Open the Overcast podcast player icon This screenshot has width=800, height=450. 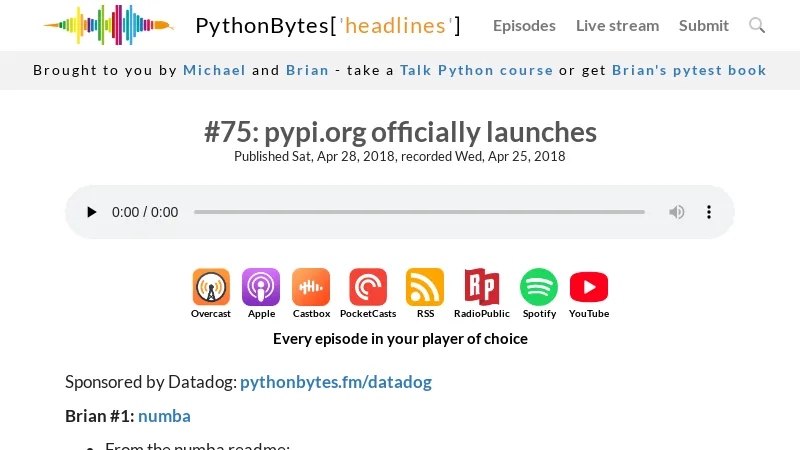[x=211, y=288]
